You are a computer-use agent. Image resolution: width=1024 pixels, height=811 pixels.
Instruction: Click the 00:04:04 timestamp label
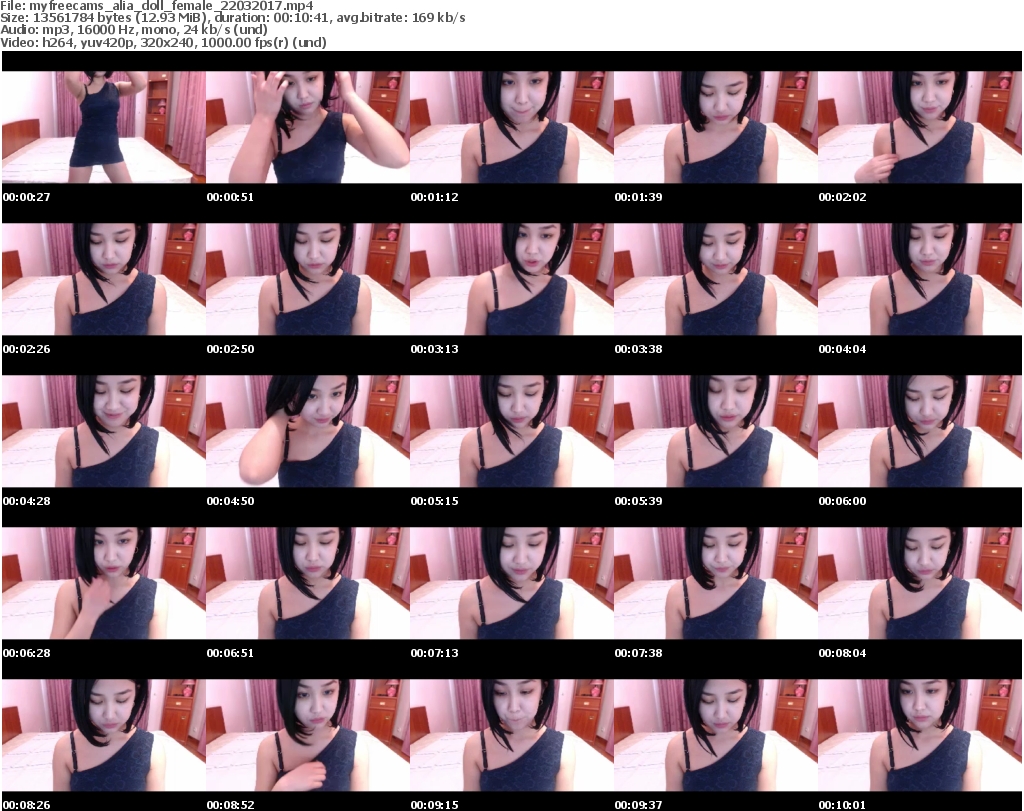[842, 349]
